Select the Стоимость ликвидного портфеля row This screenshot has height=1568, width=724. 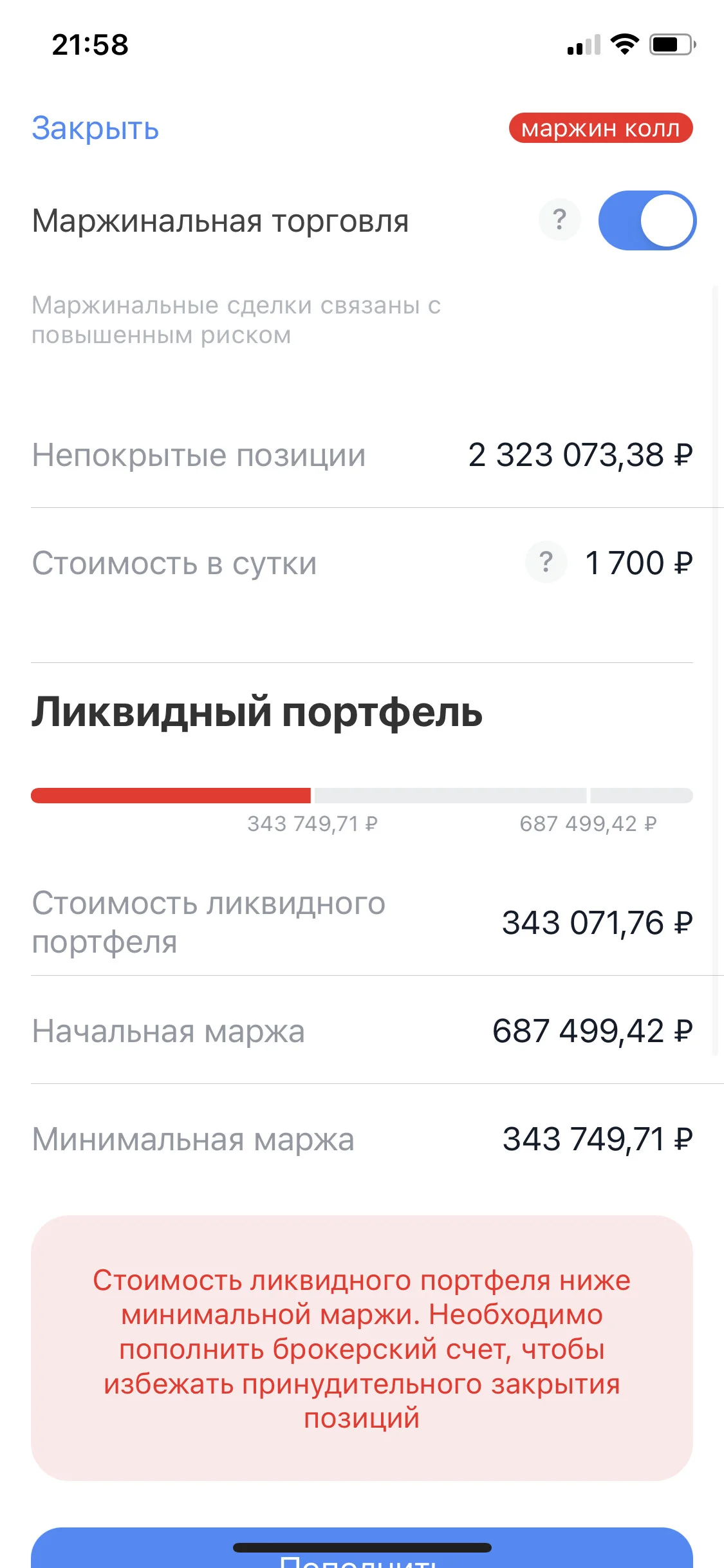coord(362,922)
